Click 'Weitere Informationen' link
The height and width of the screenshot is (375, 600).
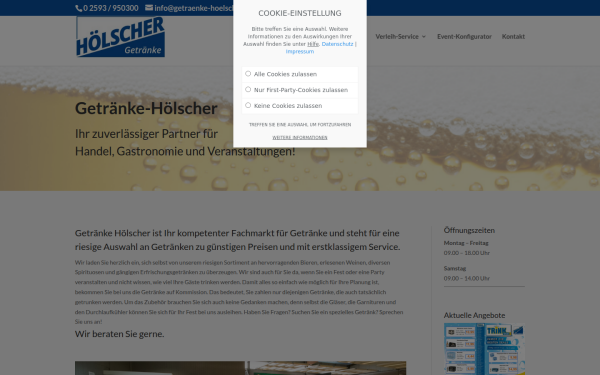click(300, 137)
